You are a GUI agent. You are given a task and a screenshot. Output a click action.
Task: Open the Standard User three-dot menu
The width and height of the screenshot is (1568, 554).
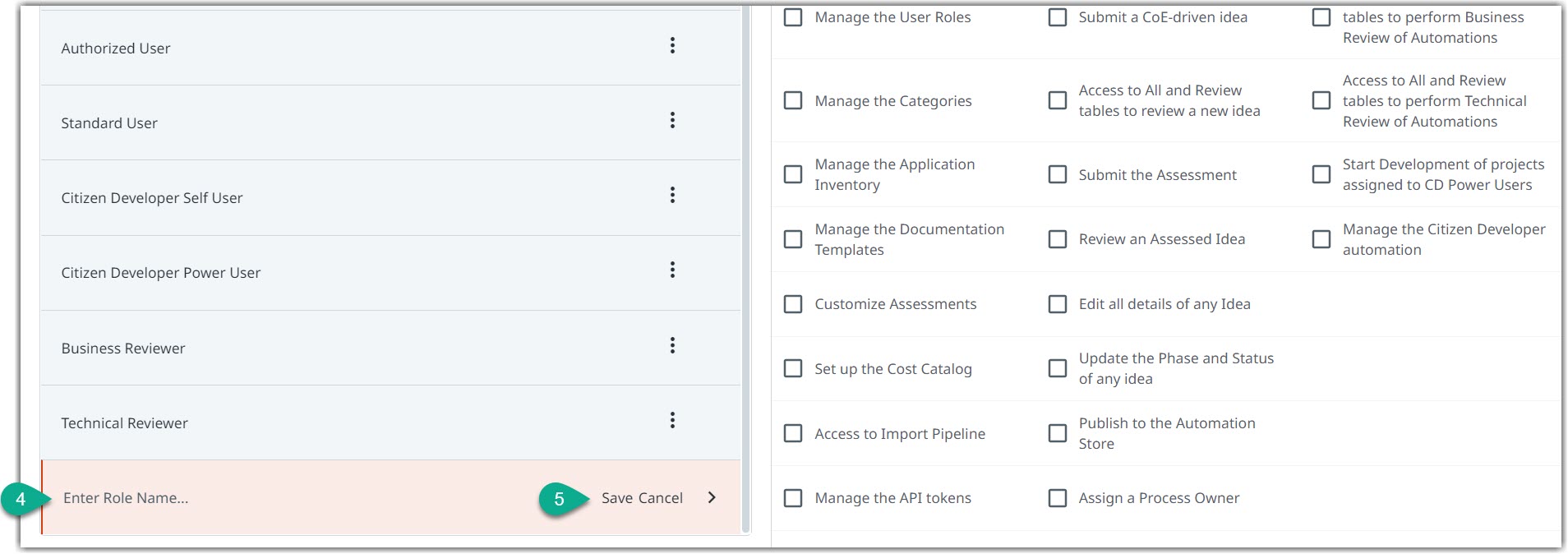tap(672, 121)
